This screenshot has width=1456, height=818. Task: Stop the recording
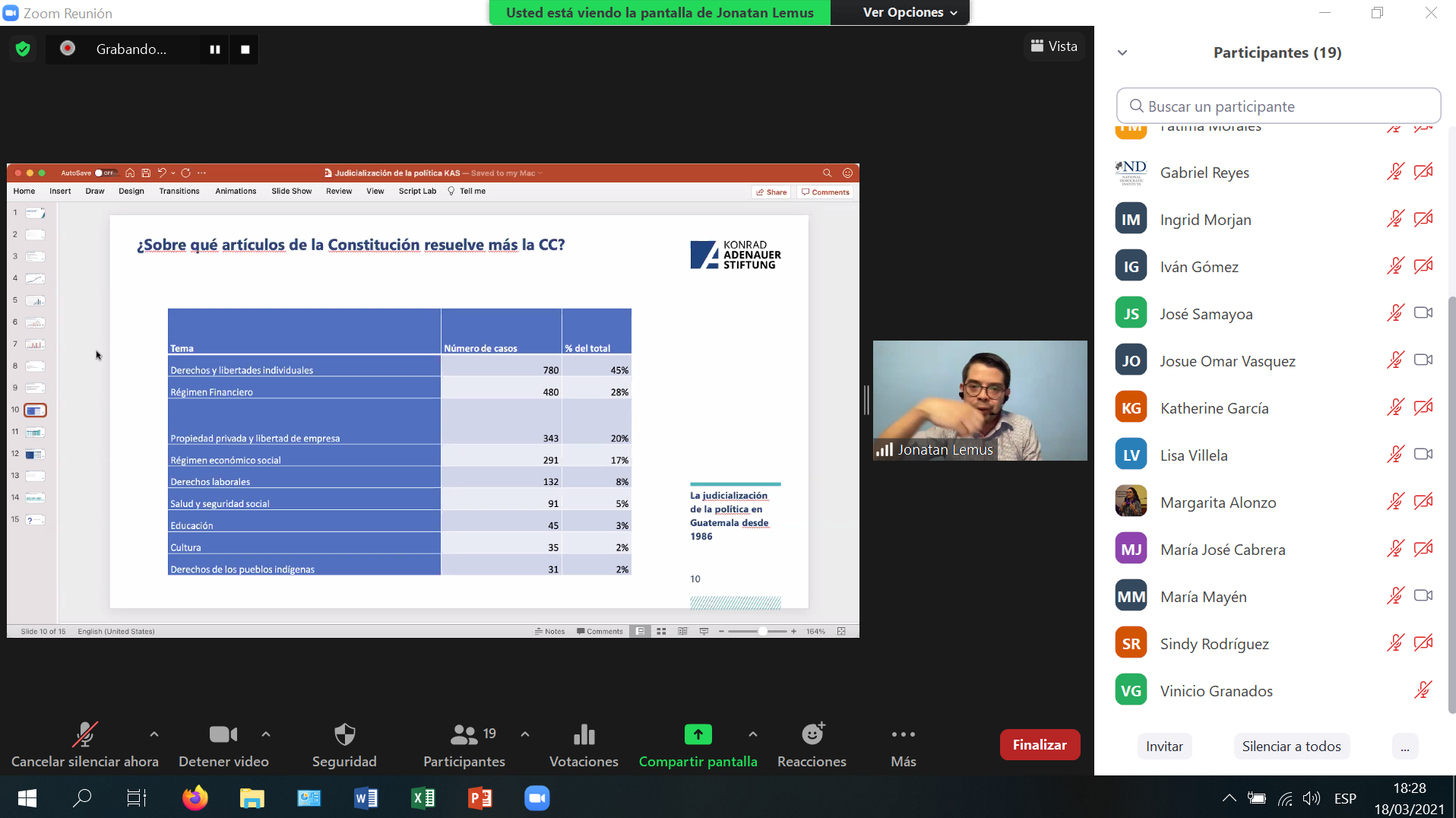click(x=245, y=49)
